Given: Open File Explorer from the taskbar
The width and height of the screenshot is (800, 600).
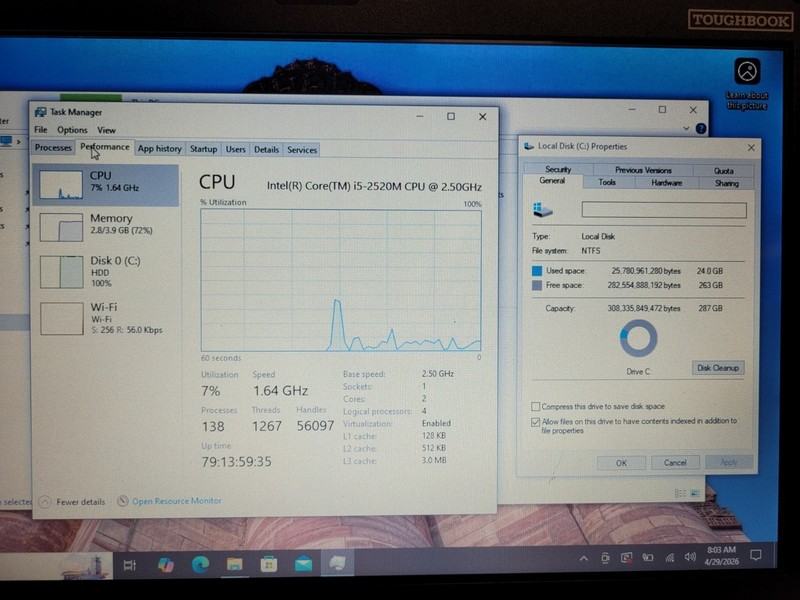Looking at the screenshot, I should tap(235, 564).
